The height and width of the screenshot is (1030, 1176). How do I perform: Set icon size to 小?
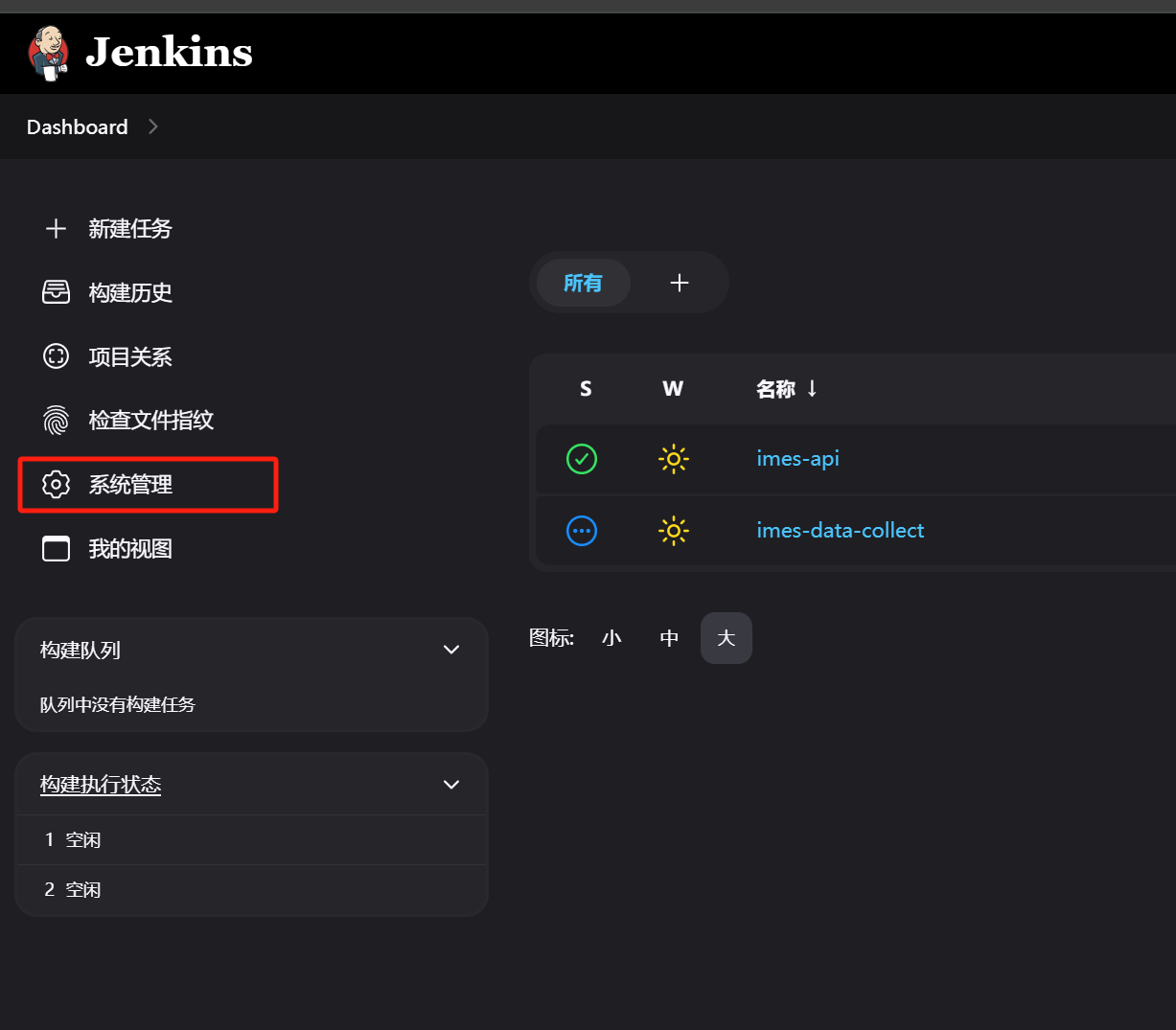[x=611, y=638]
